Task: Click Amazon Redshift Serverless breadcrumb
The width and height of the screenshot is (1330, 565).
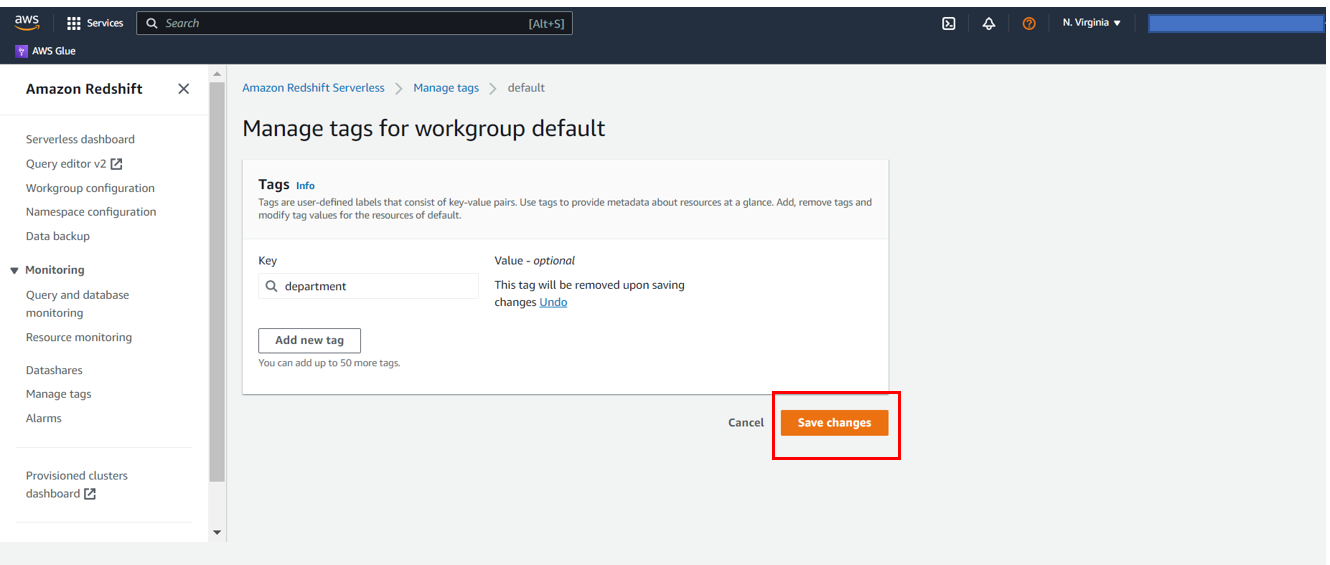Action: pyautogui.click(x=313, y=88)
